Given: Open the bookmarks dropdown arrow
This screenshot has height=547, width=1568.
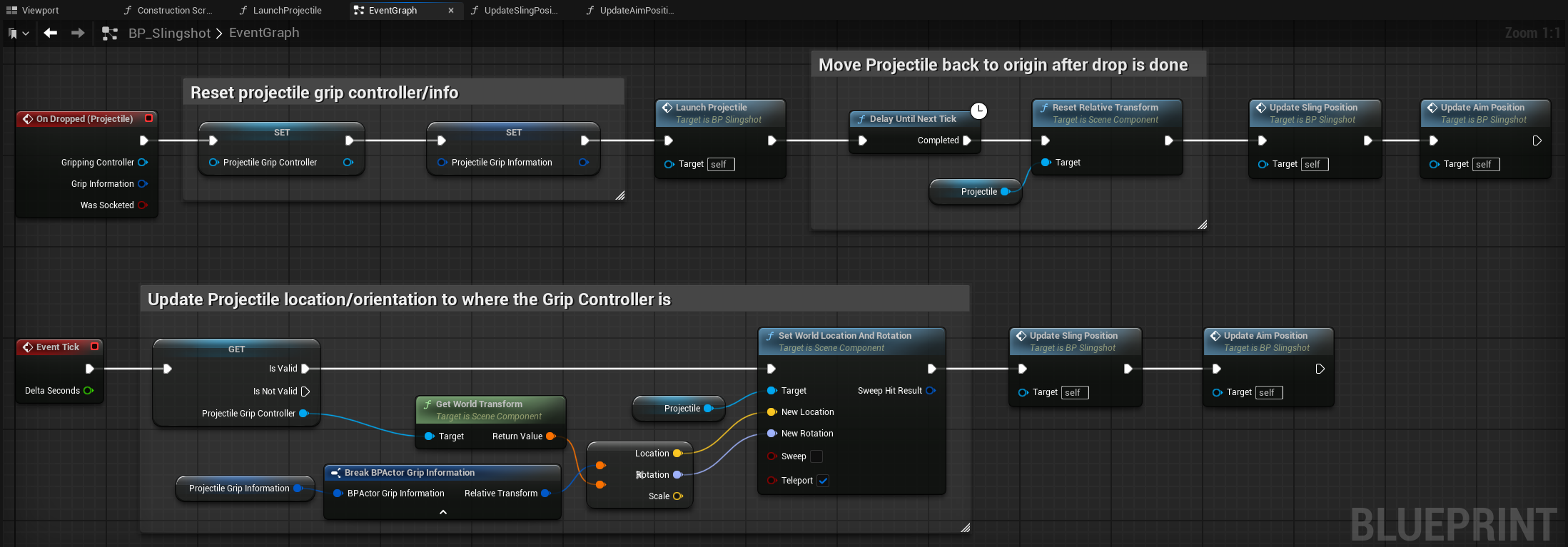Looking at the screenshot, I should coord(26,34).
